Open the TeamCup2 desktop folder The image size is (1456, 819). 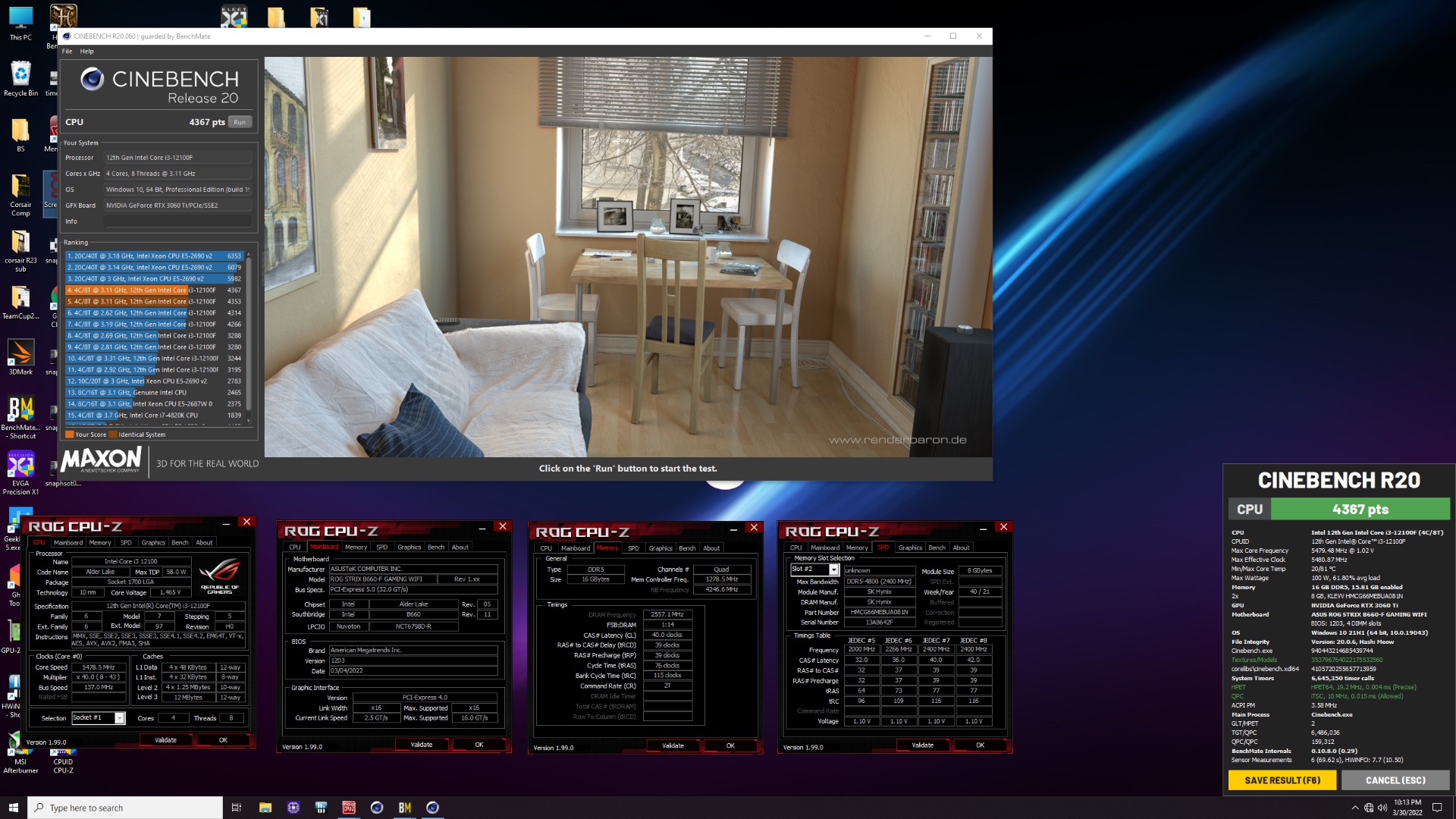20,303
